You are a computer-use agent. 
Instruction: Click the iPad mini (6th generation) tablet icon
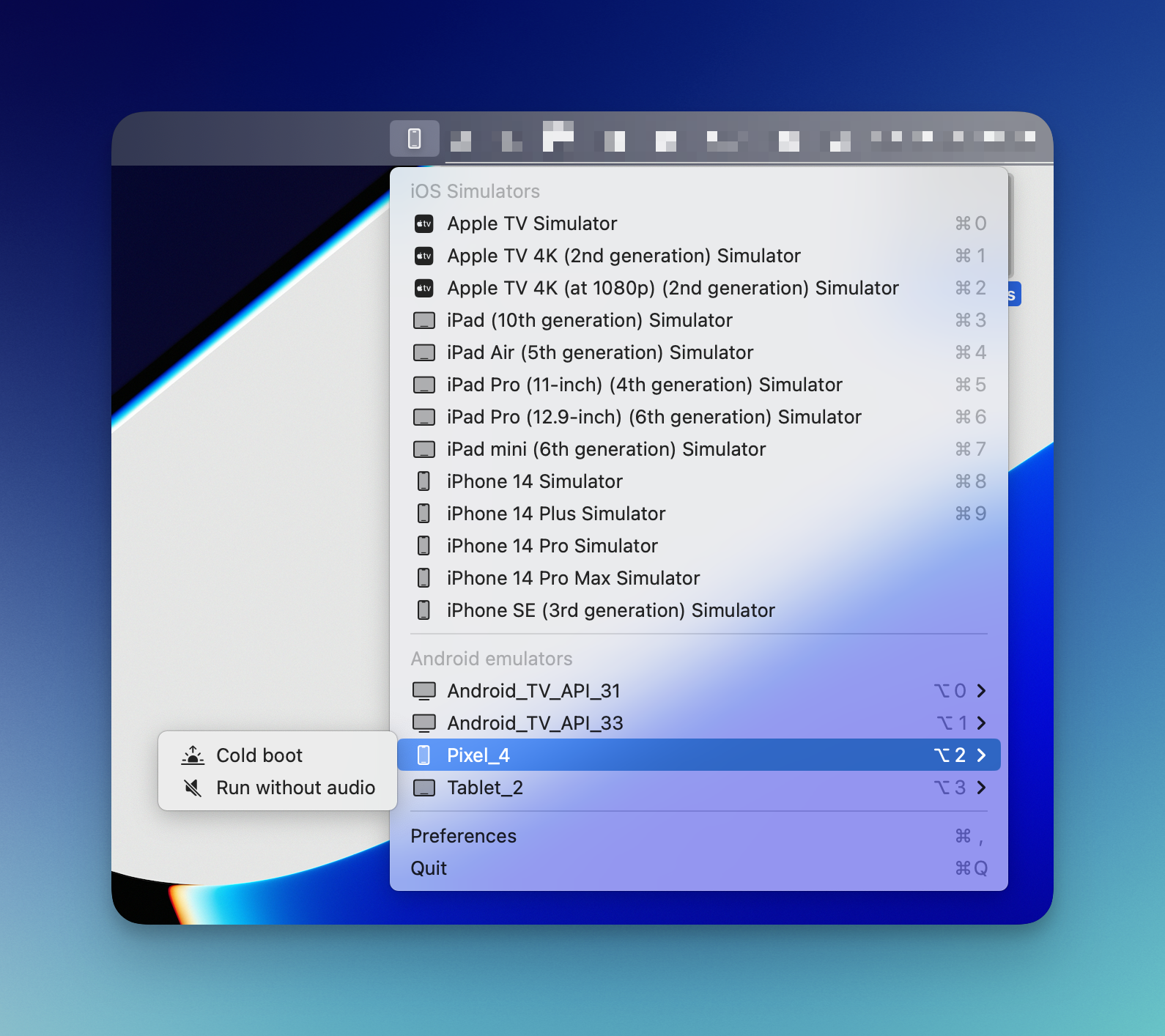coord(424,449)
